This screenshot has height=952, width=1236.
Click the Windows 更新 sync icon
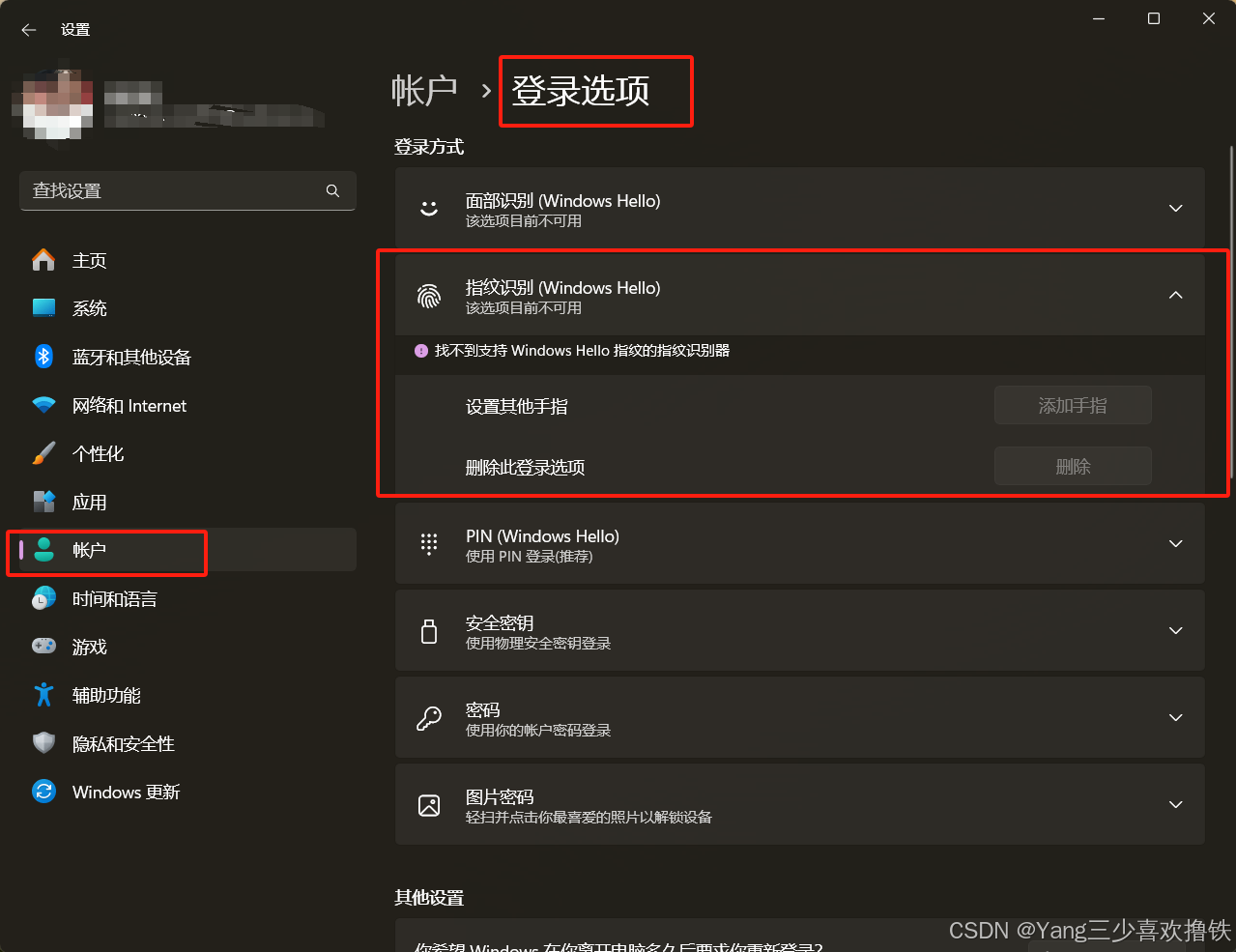click(43, 792)
